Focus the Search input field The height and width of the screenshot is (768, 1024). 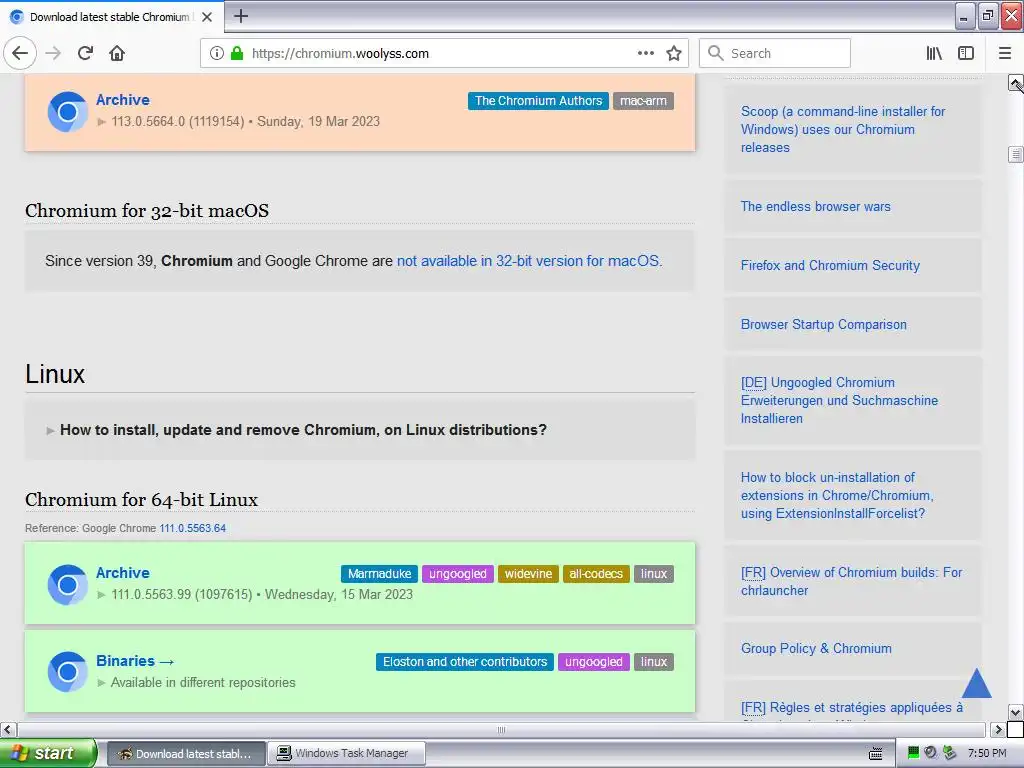click(x=775, y=53)
